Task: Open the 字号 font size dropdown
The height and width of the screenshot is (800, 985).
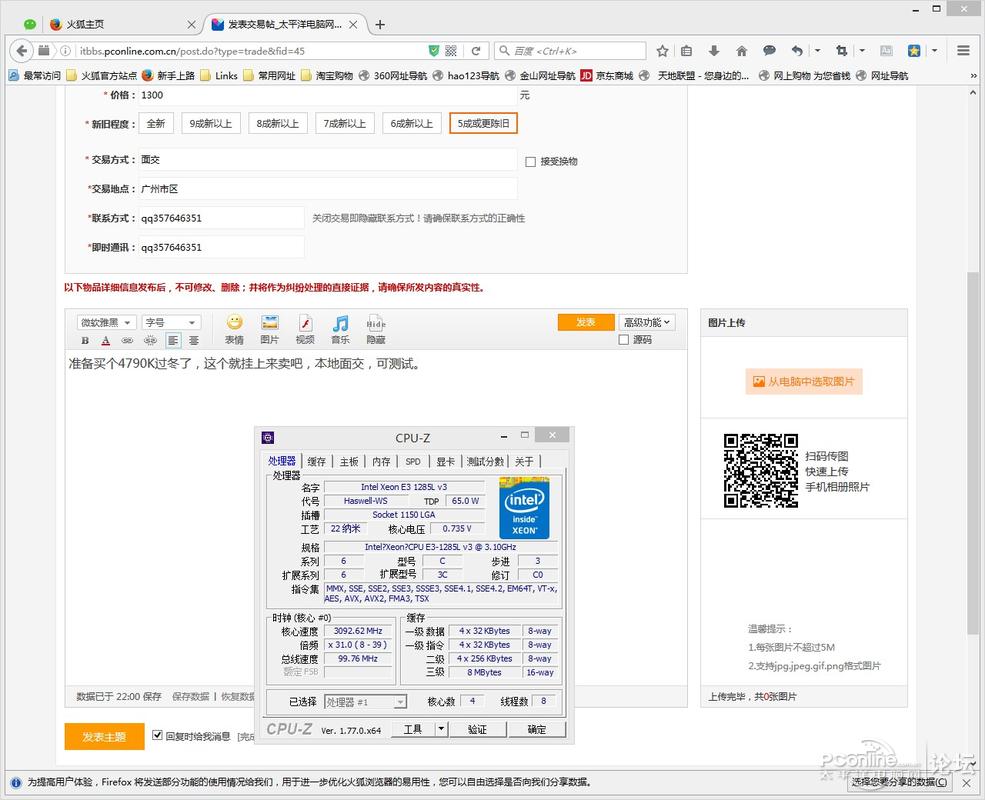Action: click(171, 323)
